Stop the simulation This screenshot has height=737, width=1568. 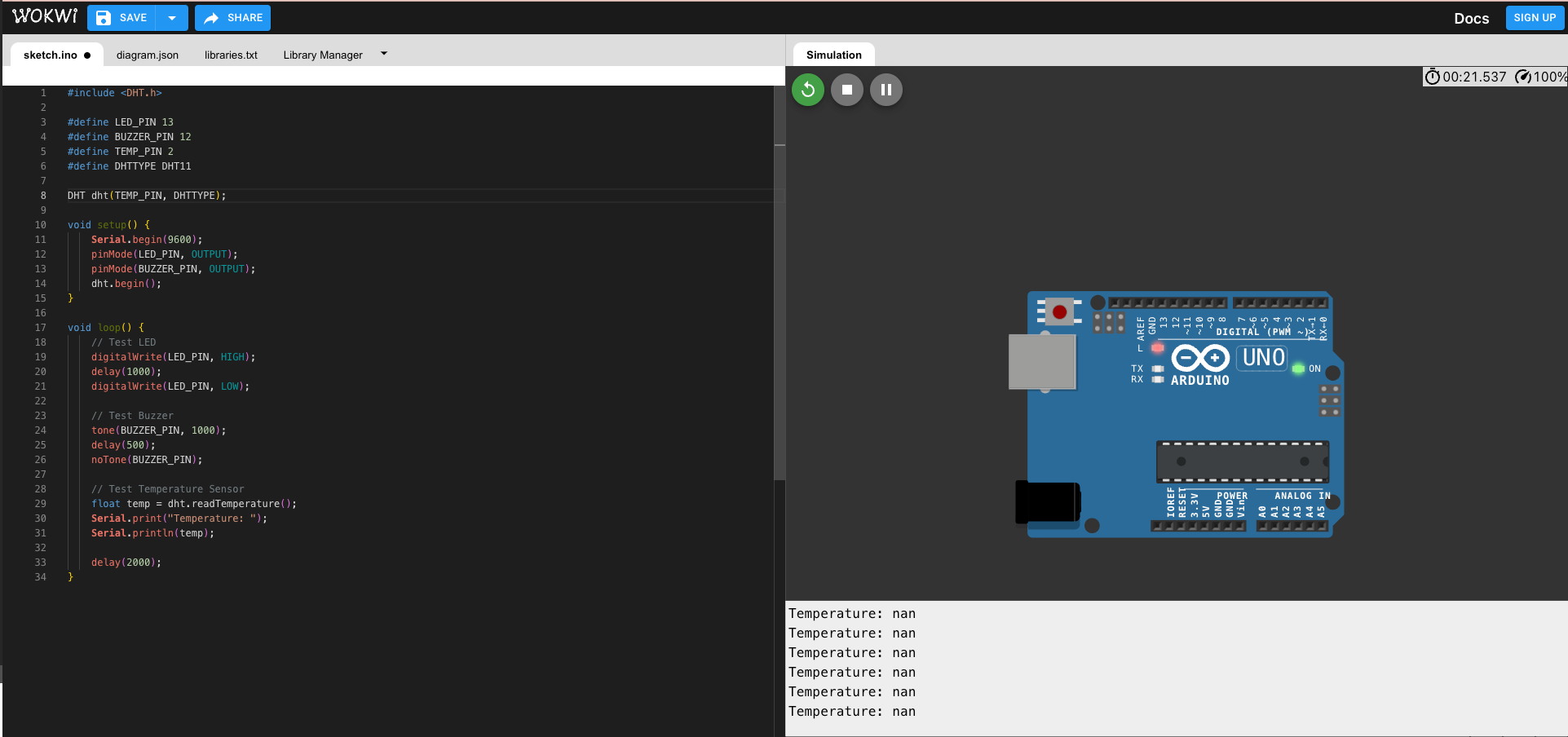847,90
